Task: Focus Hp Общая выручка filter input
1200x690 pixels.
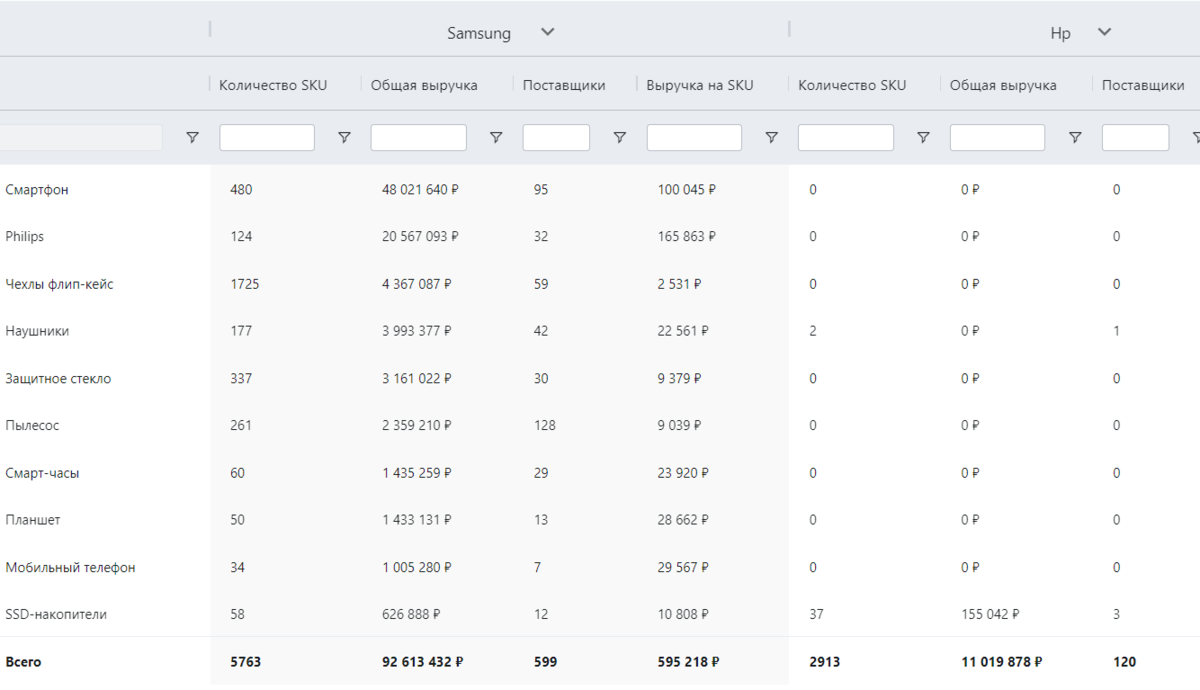Action: click(x=997, y=138)
